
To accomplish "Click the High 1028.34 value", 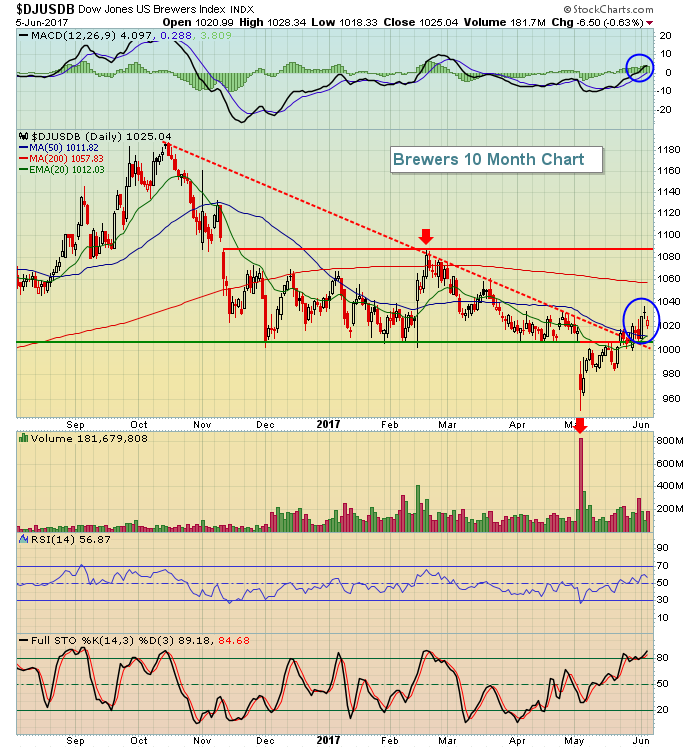I will [272, 22].
